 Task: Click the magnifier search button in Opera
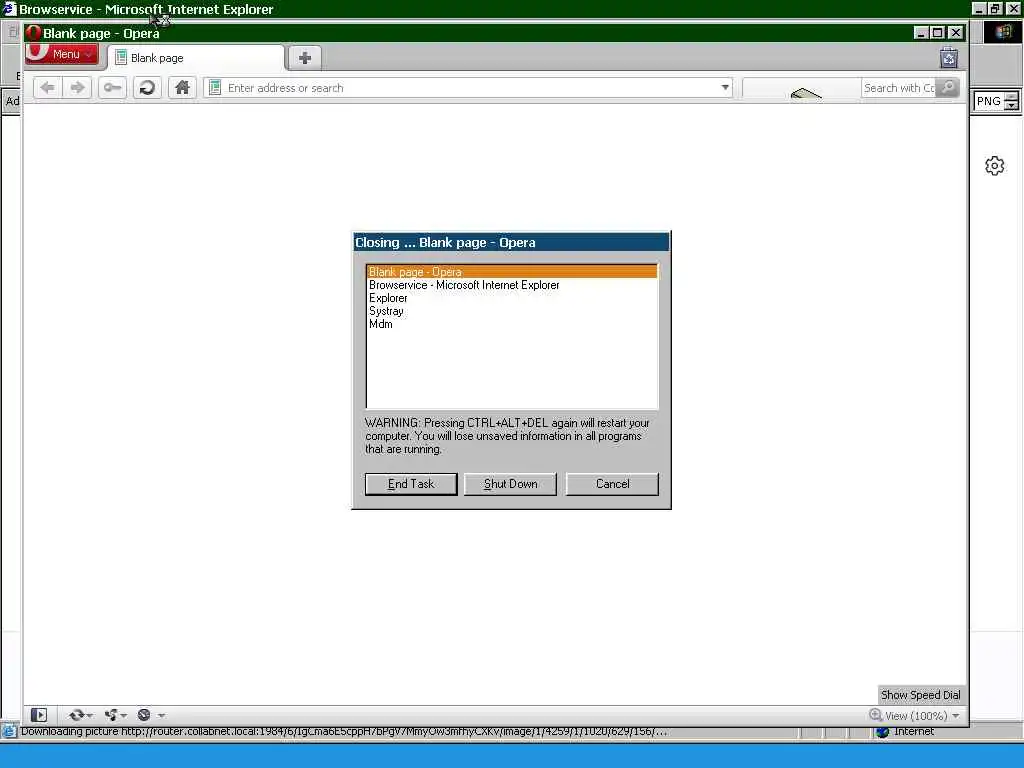(948, 88)
